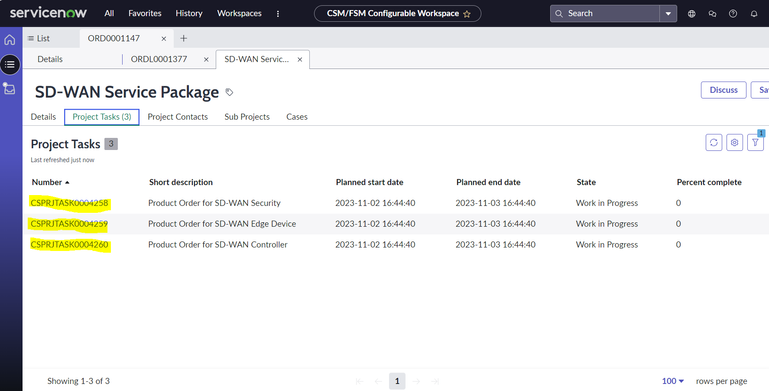Click Planned end date of CSPRJTASK0004260
Image resolution: width=769 pixels, height=391 pixels.
(495, 244)
